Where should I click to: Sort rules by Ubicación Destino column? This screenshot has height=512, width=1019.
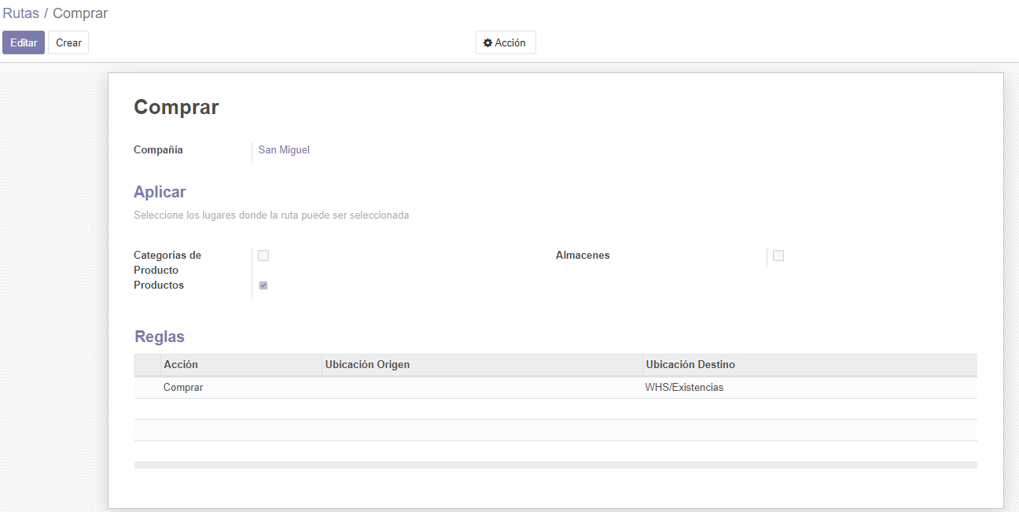[x=810, y=365]
